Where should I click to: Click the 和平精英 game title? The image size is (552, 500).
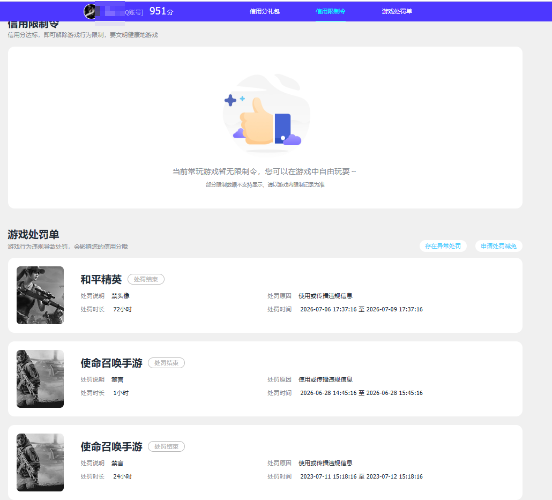coord(101,279)
